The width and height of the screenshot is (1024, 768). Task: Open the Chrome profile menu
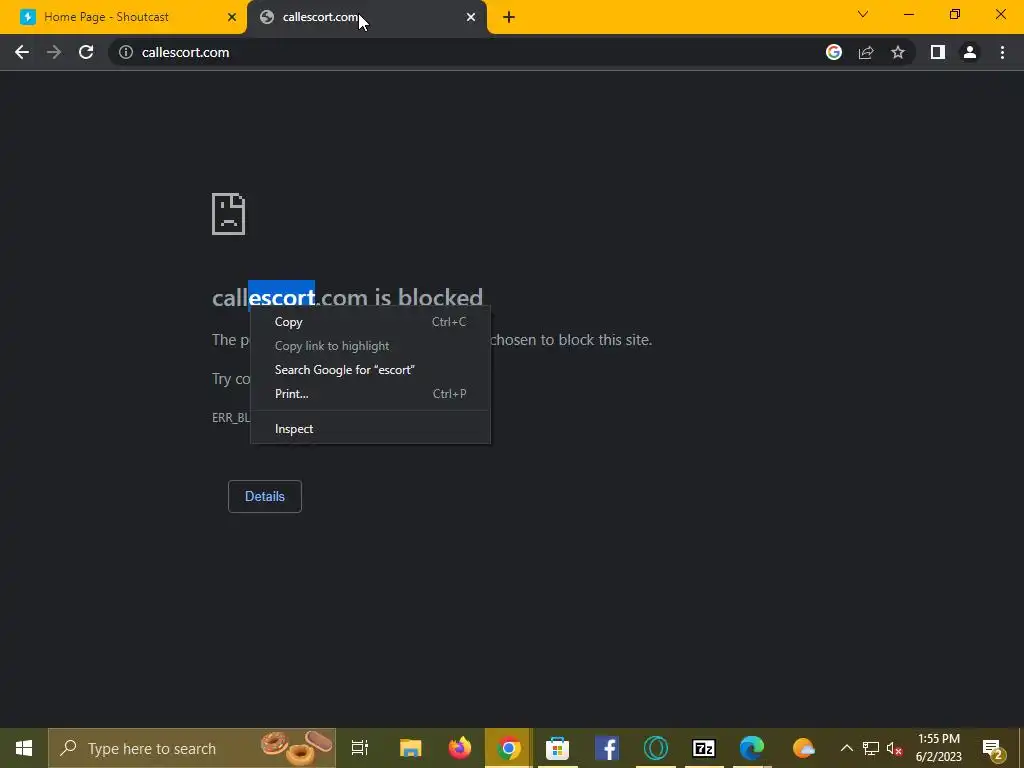pos(970,52)
